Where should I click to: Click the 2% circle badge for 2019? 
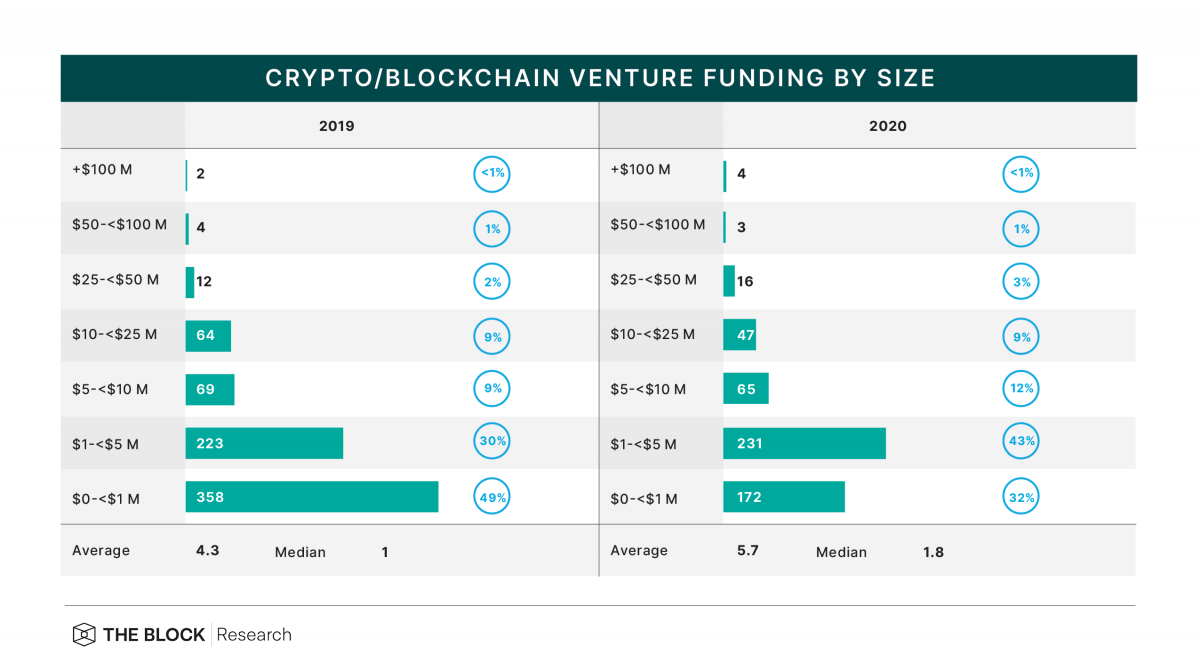click(491, 282)
